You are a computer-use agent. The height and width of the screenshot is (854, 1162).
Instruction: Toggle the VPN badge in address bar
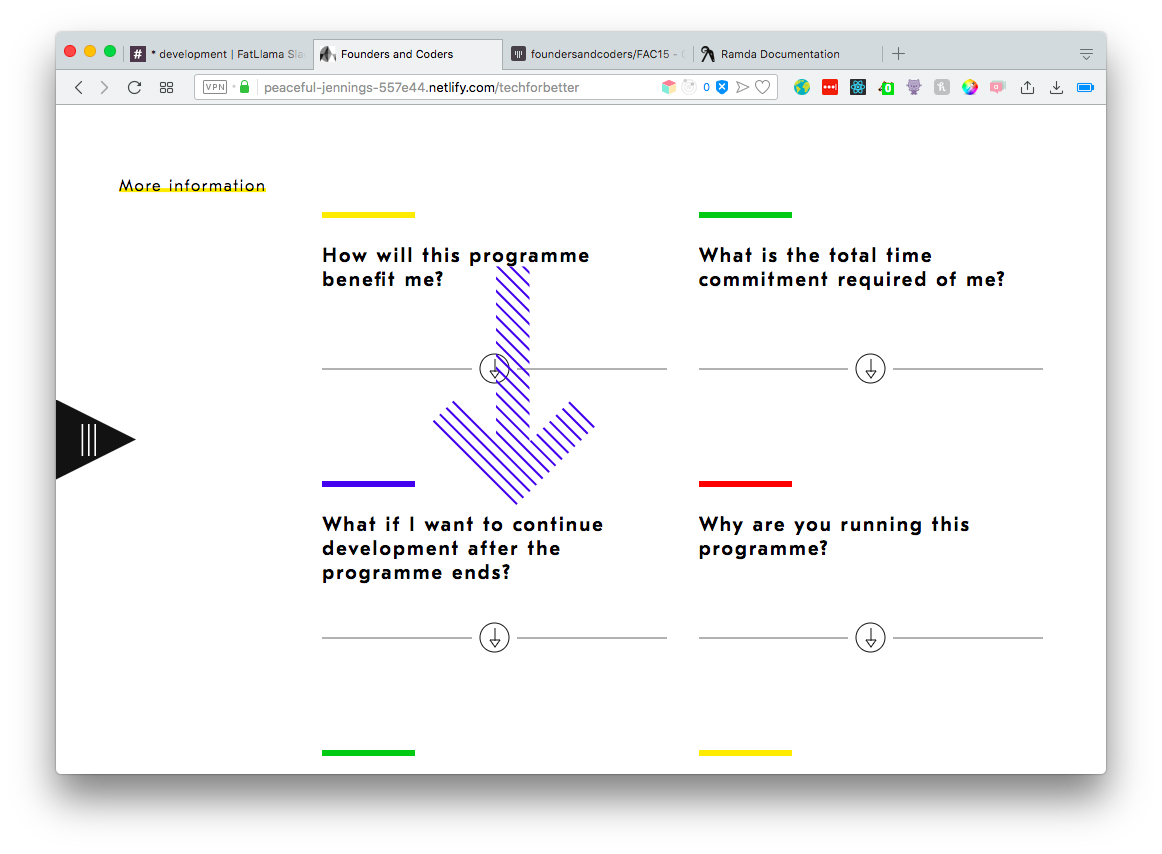pyautogui.click(x=215, y=87)
